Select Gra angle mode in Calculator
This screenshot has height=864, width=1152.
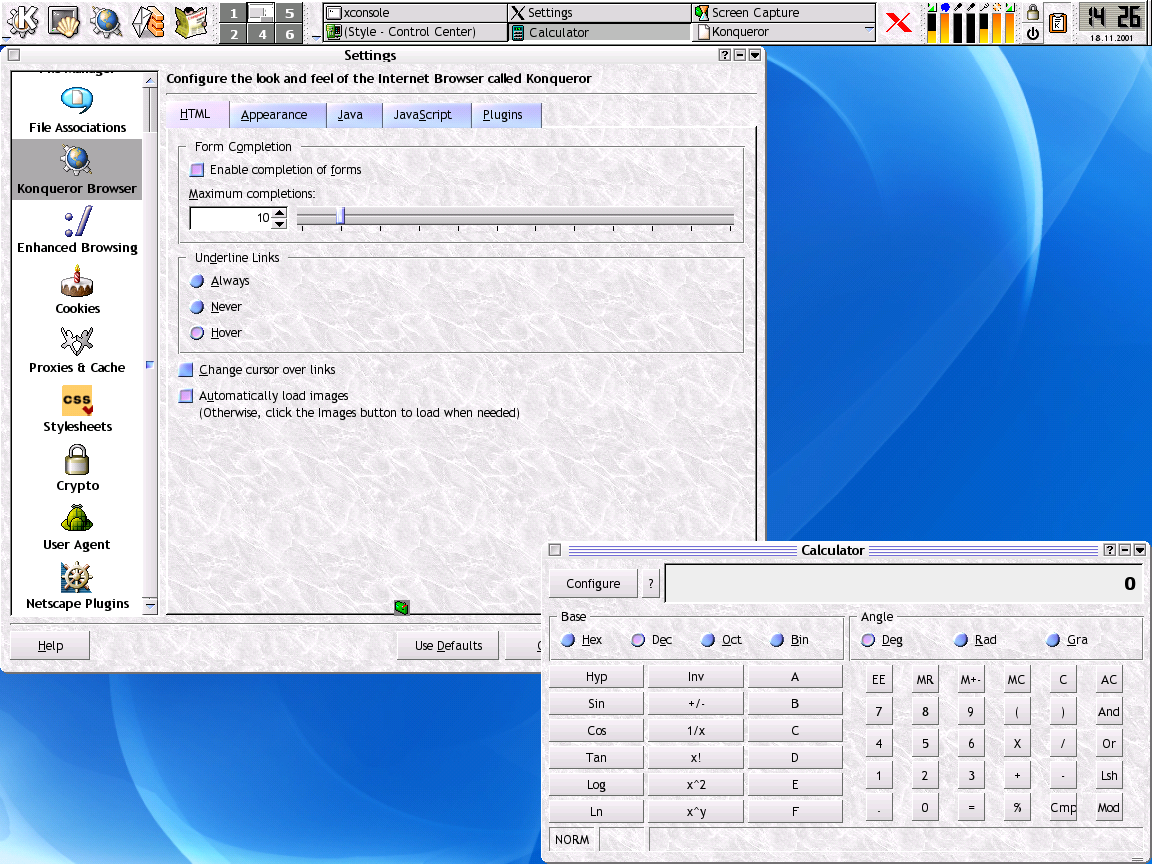tap(1053, 640)
